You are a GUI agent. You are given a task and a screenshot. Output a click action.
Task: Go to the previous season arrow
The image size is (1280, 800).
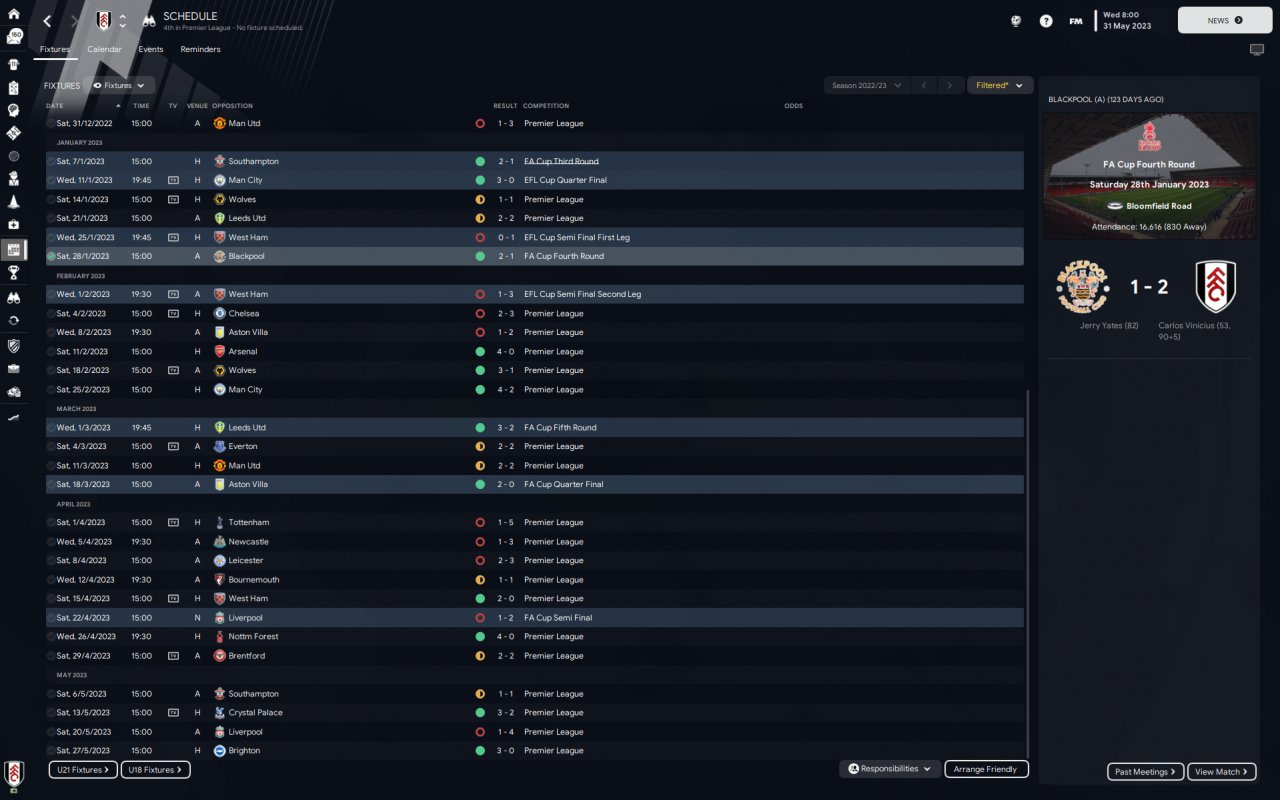pyautogui.click(x=925, y=86)
